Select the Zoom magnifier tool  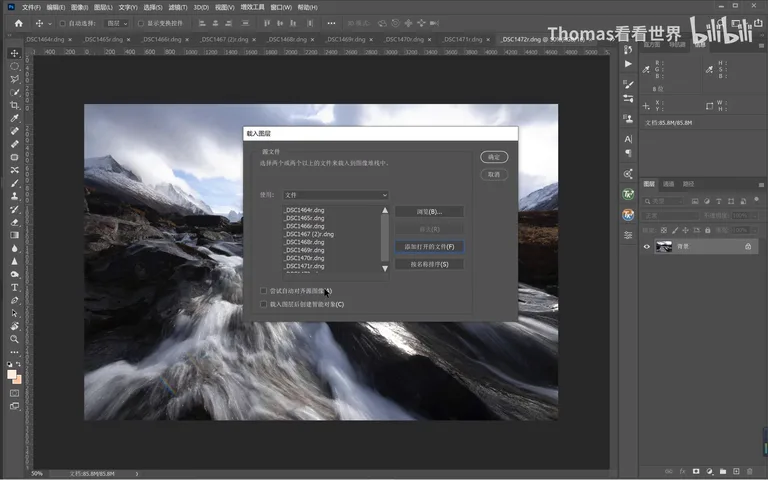pos(15,339)
